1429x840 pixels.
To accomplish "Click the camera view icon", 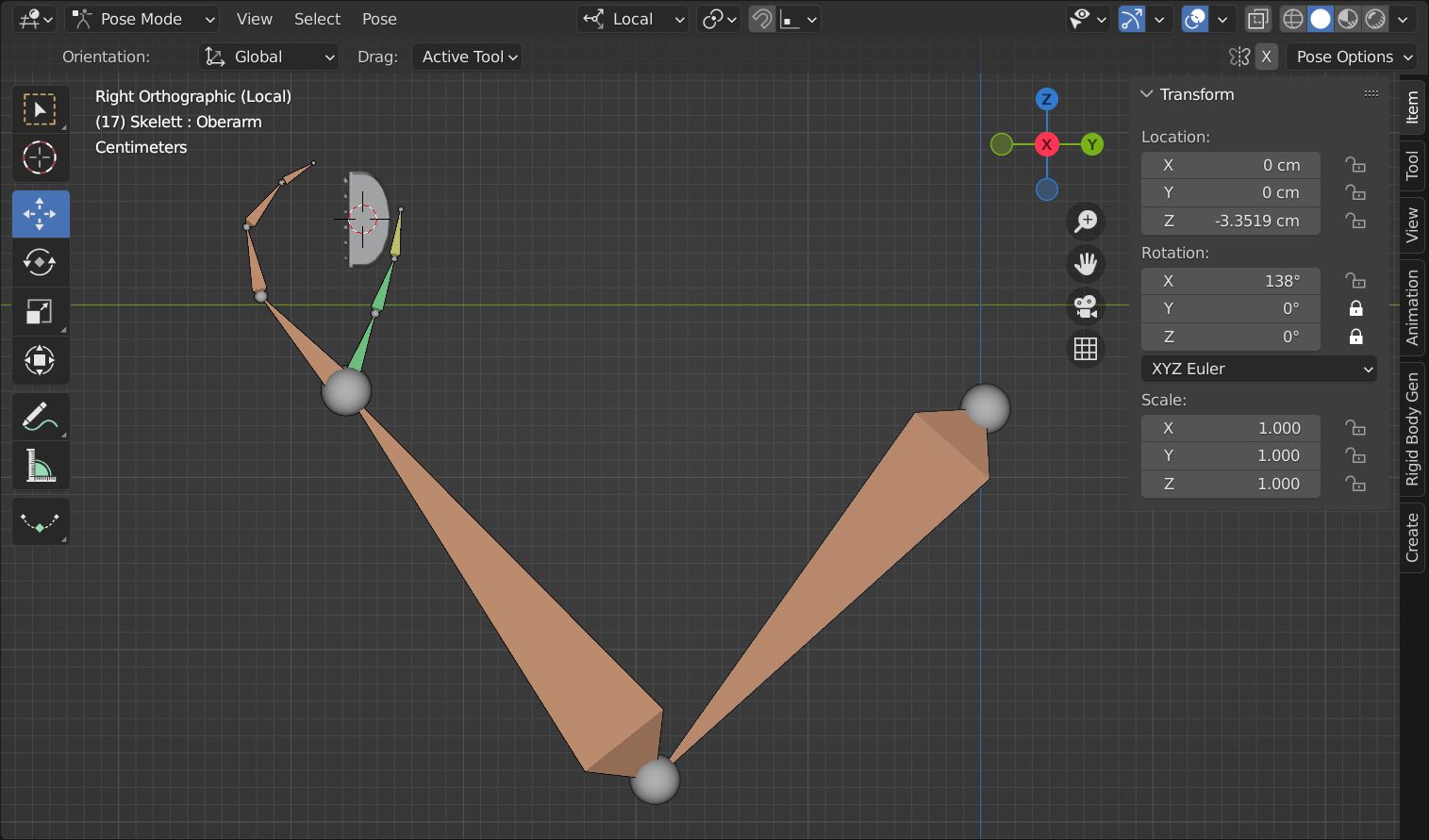I will click(1086, 306).
